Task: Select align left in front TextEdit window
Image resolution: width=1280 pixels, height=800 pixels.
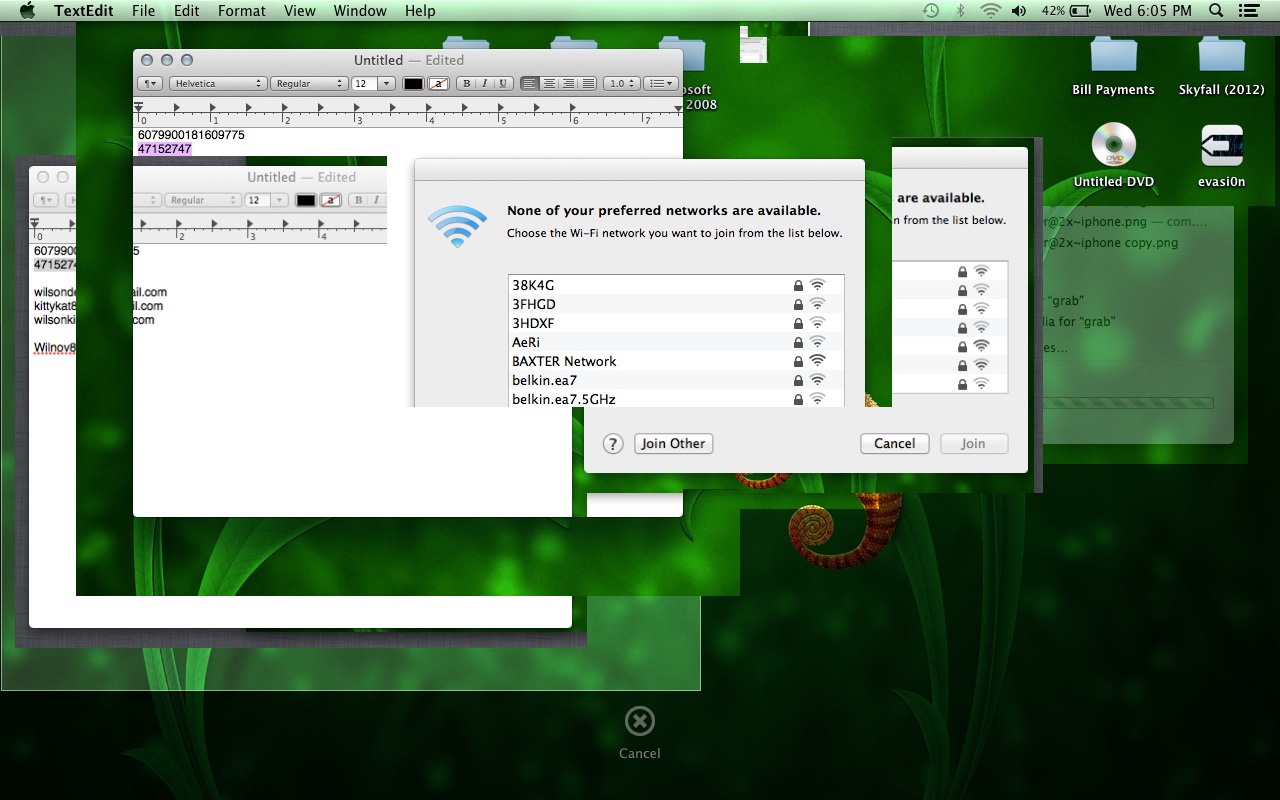Action: (529, 84)
